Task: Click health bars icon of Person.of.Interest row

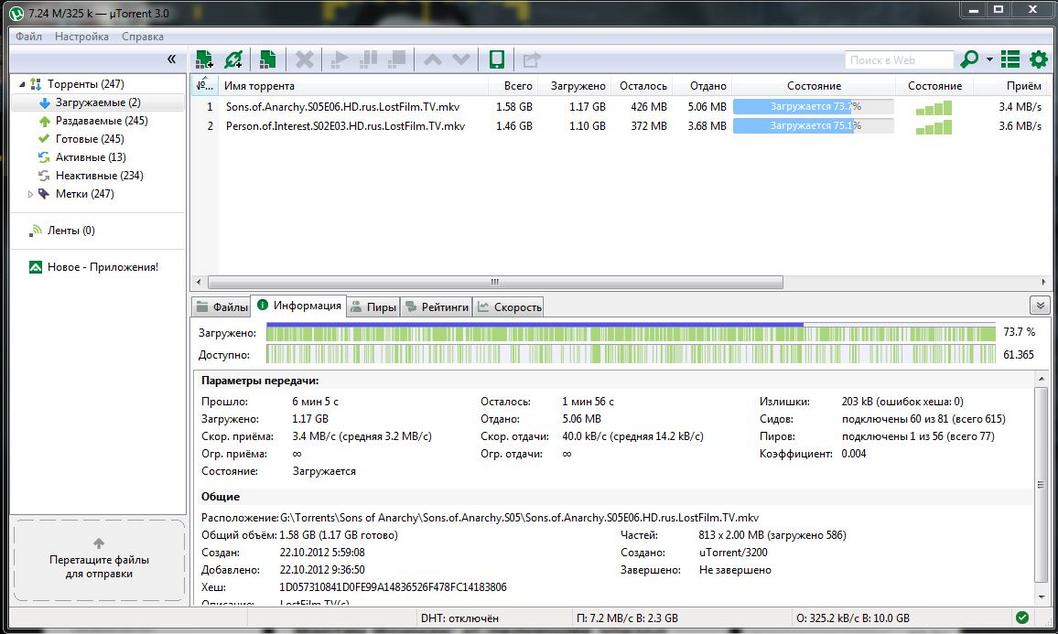Action: (x=934, y=127)
